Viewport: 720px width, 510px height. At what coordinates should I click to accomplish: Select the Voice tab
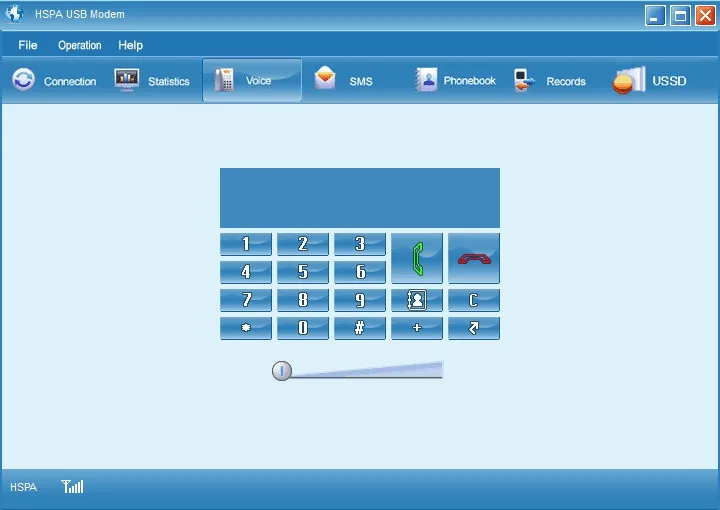pyautogui.click(x=252, y=80)
